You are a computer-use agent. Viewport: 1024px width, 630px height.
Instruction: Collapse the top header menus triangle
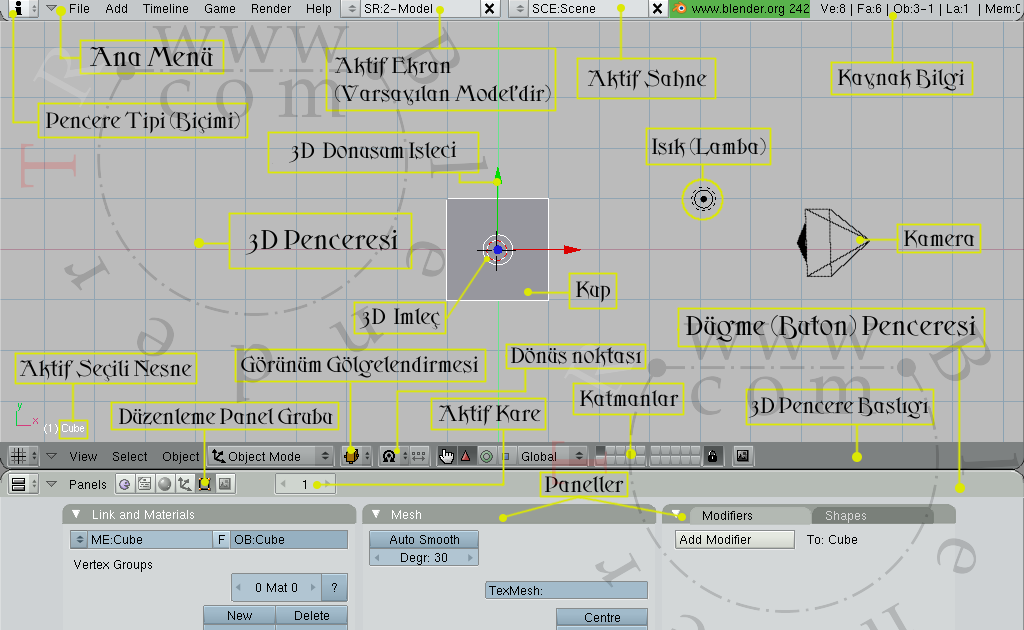point(51,8)
